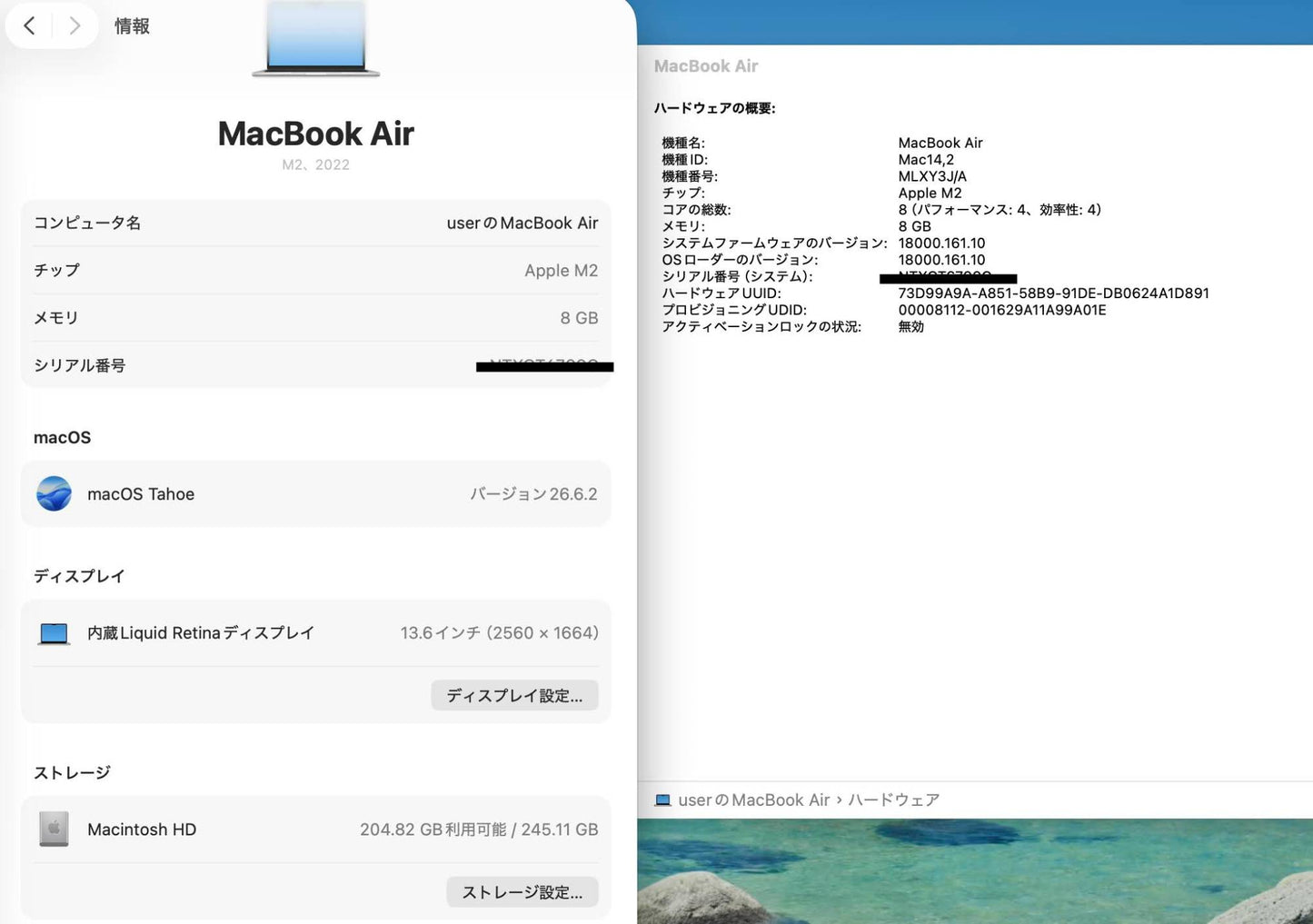Click 204.82 GB利用可能 / 245.11 GB text

pyautogui.click(x=479, y=830)
